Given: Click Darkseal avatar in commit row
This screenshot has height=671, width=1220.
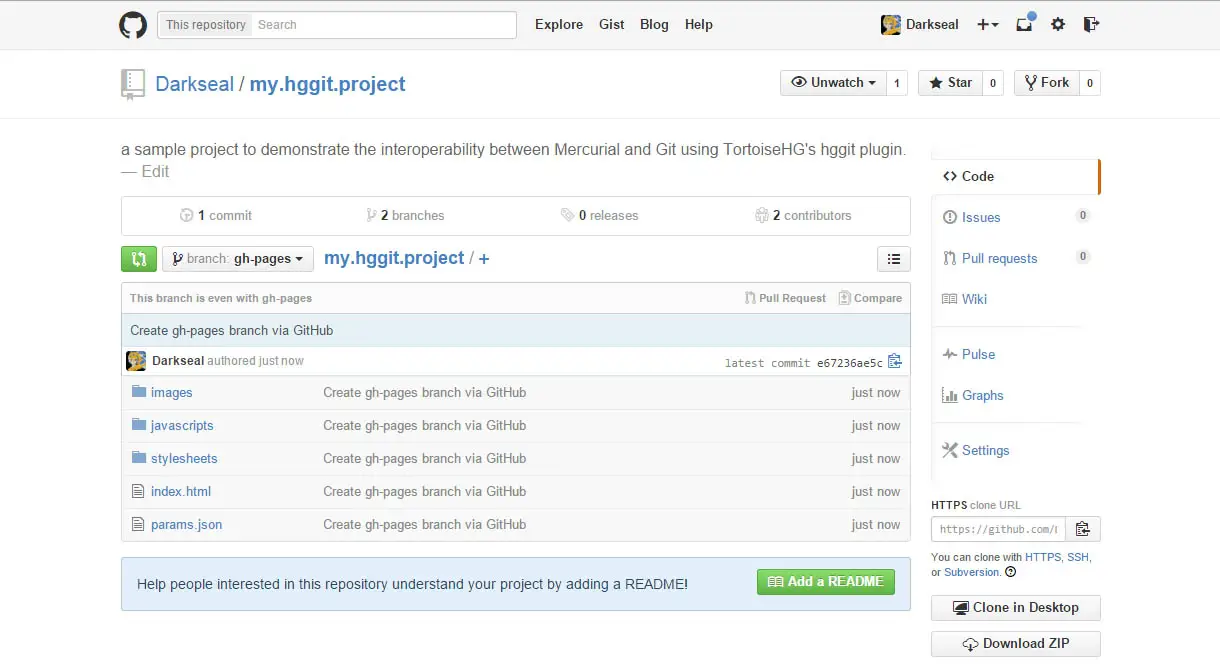Looking at the screenshot, I should tap(136, 361).
